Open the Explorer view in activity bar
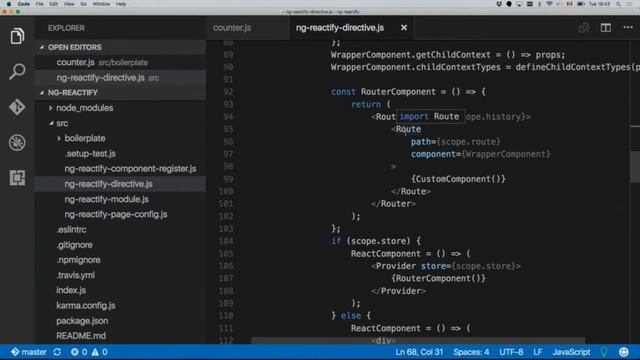Image resolution: width=640 pixels, height=360 pixels. [x=17, y=36]
